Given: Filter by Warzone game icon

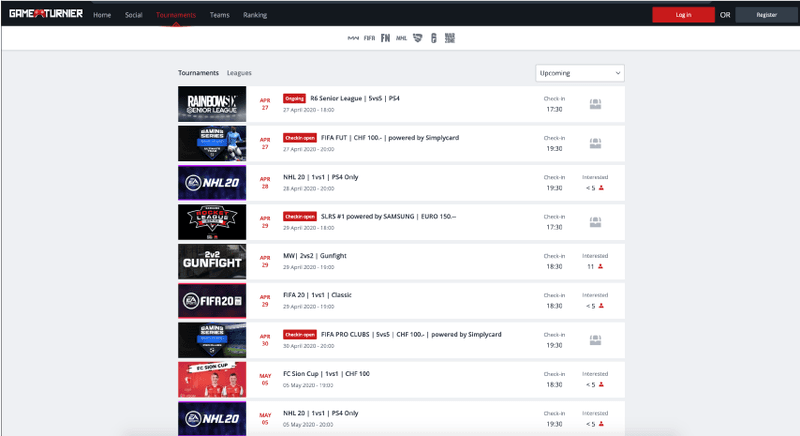Looking at the screenshot, I should tap(449, 38).
